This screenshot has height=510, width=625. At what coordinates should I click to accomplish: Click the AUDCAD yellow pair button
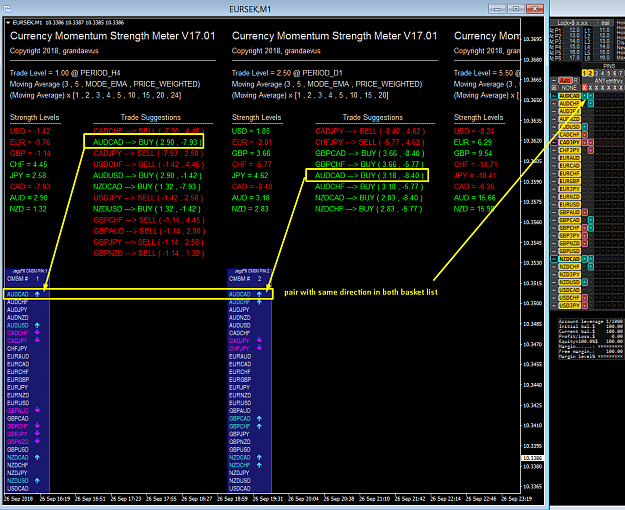pyautogui.click(x=570, y=96)
